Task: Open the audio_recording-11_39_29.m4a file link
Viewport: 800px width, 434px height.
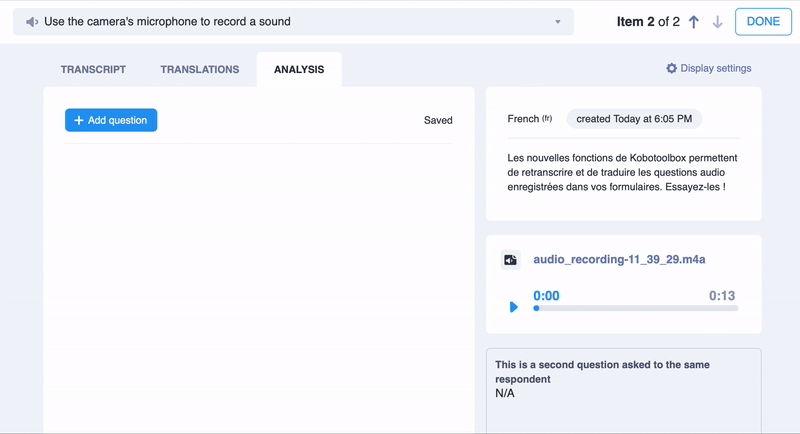Action: pos(620,260)
